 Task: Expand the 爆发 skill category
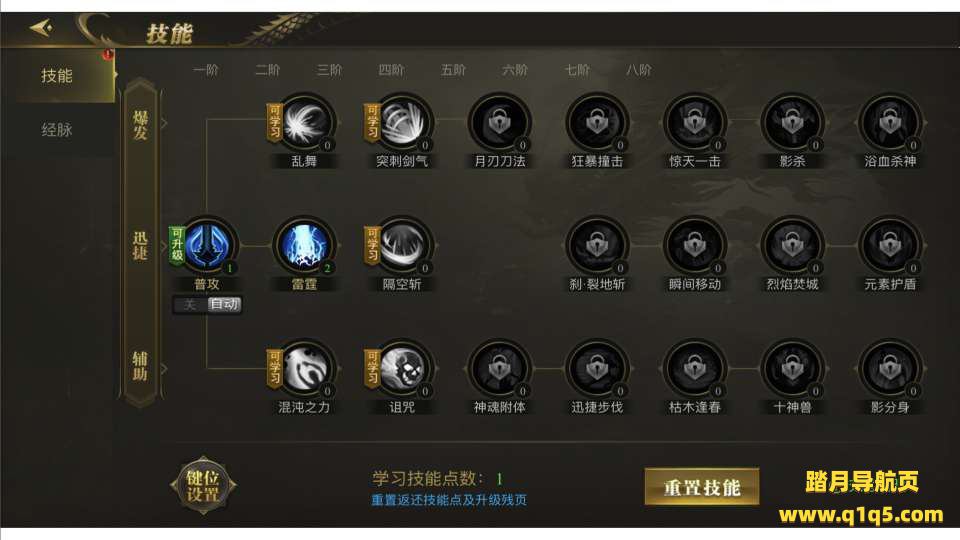pyautogui.click(x=141, y=124)
